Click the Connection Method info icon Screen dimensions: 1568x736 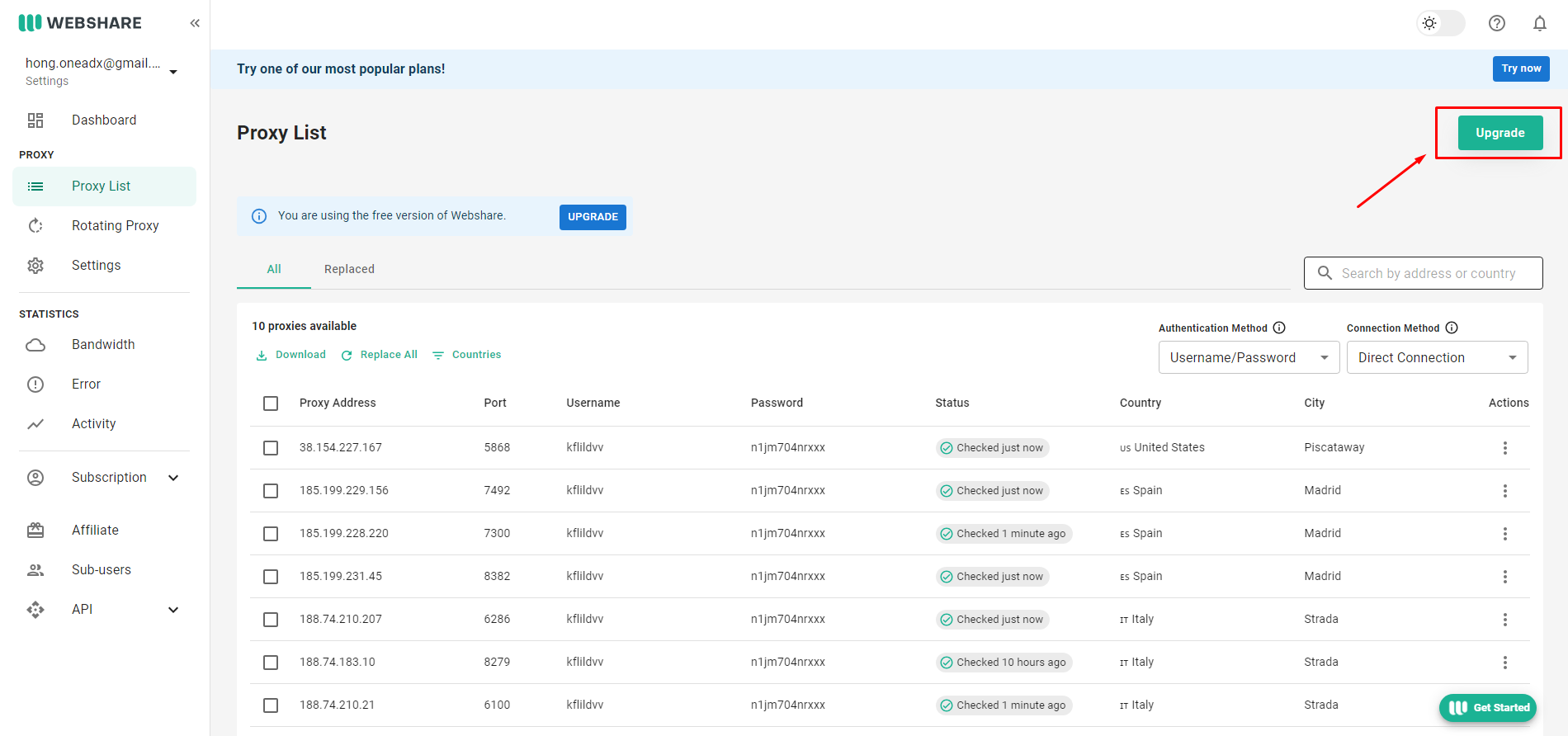coord(1452,328)
